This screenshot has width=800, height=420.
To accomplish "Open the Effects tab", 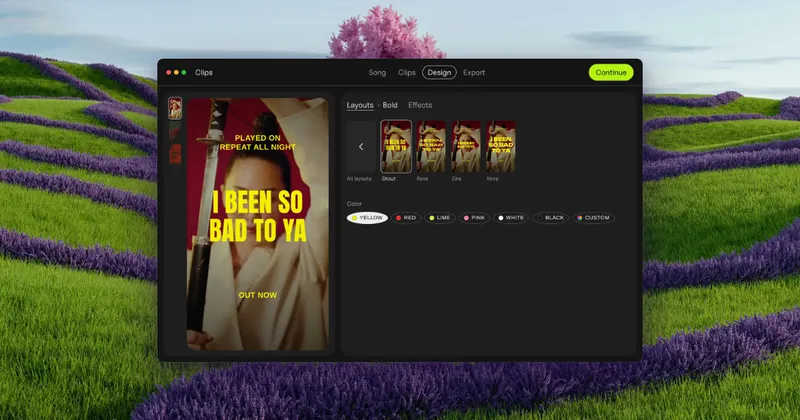I will pos(420,105).
